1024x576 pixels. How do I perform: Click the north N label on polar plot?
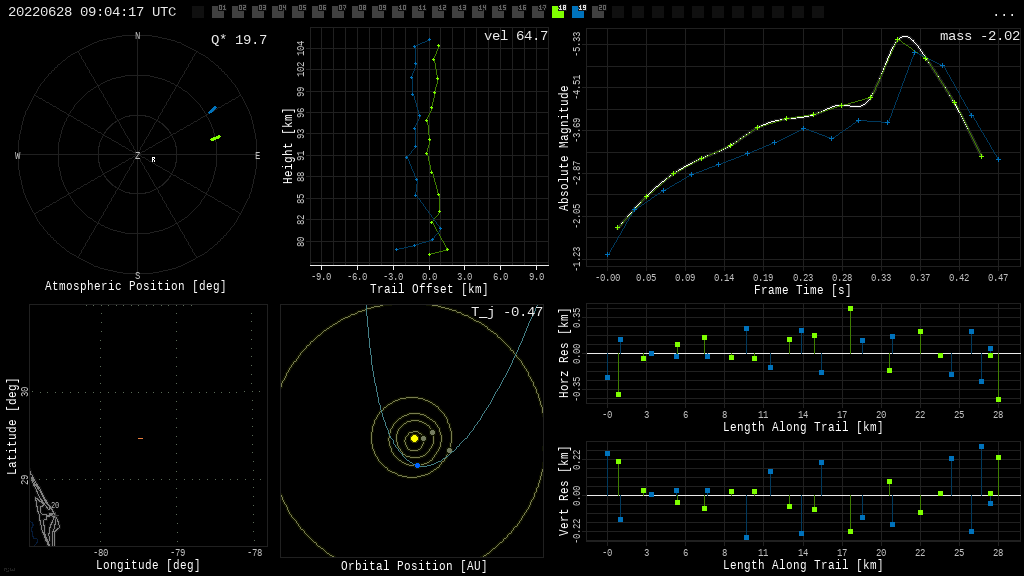coord(138,37)
